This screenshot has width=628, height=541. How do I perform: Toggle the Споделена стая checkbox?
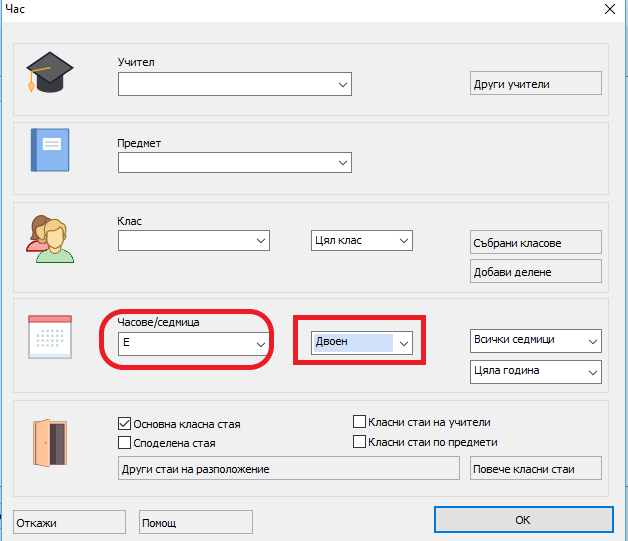coord(125,442)
